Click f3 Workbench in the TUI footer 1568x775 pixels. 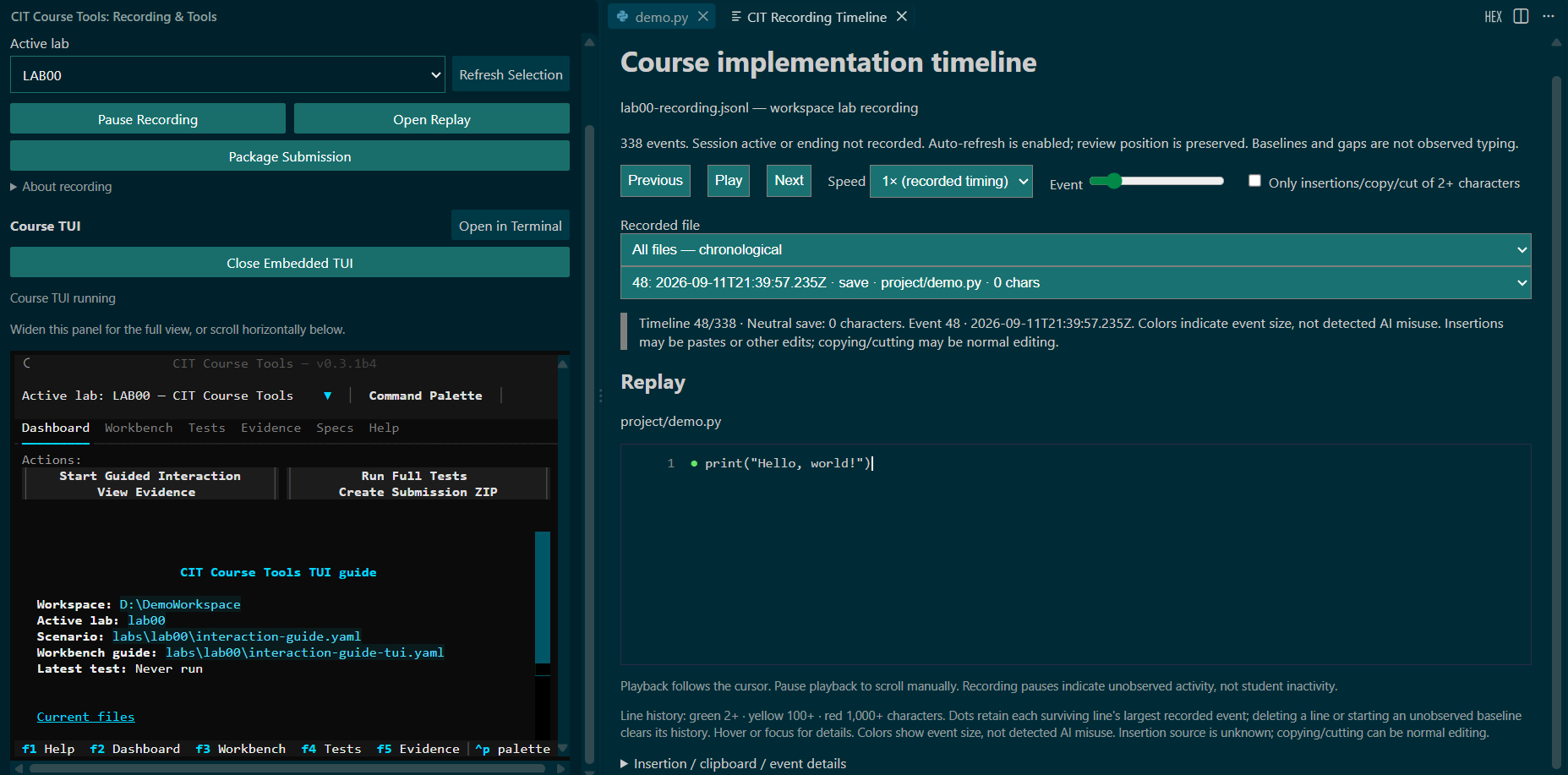click(241, 749)
